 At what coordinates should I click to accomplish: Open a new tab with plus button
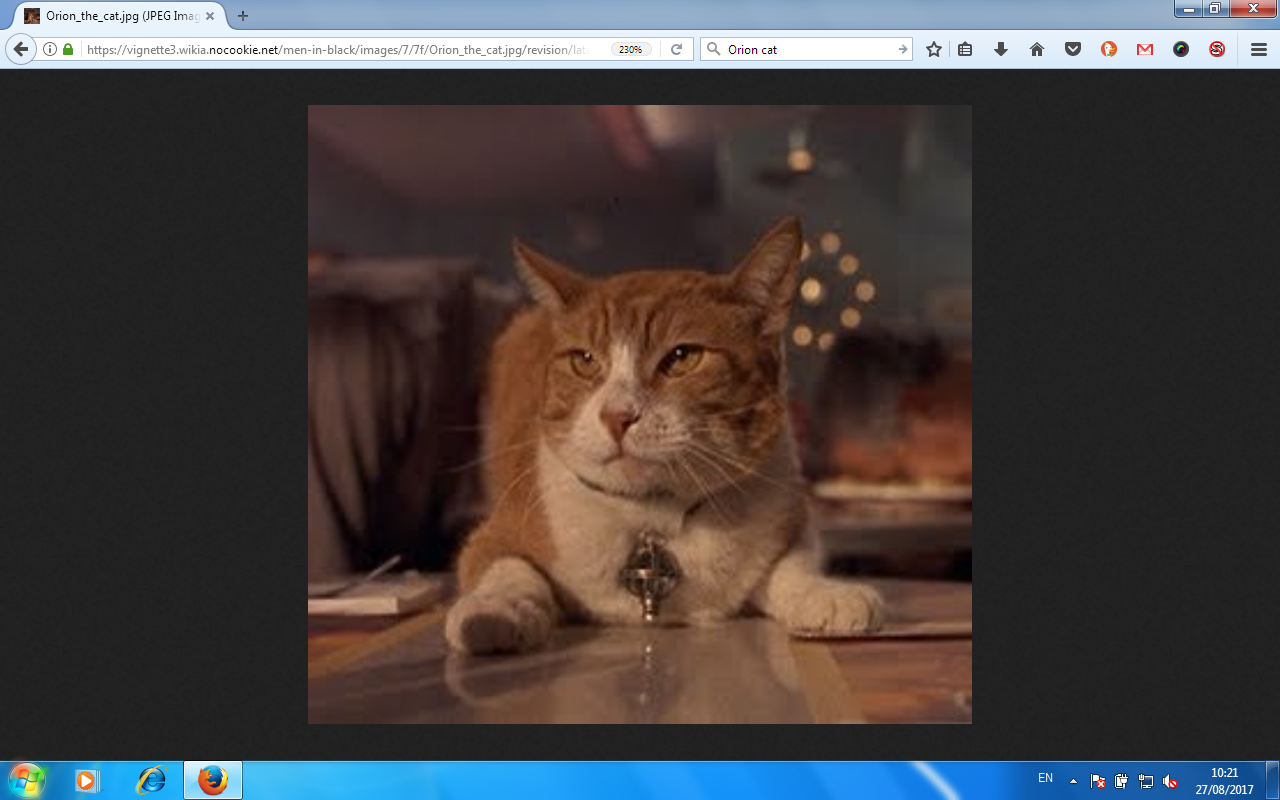tap(243, 16)
